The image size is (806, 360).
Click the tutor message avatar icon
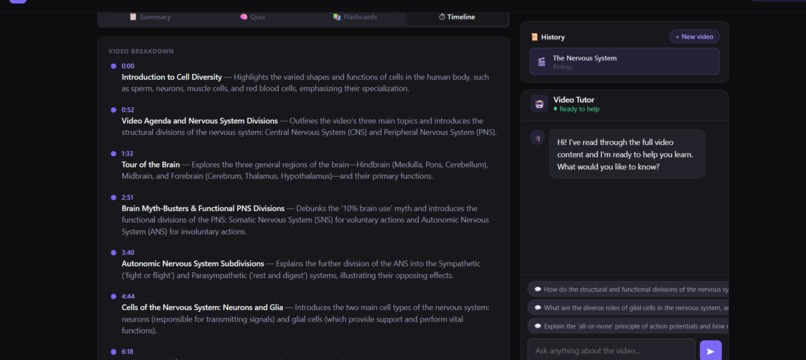[538, 138]
